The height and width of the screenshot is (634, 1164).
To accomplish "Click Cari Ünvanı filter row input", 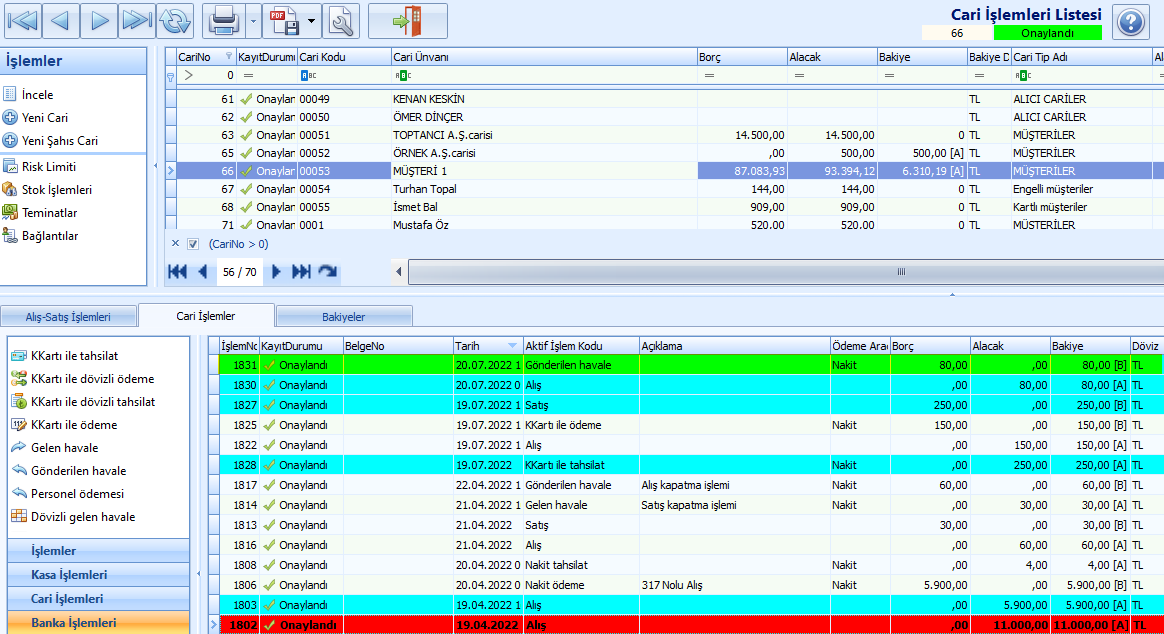I will point(543,75).
